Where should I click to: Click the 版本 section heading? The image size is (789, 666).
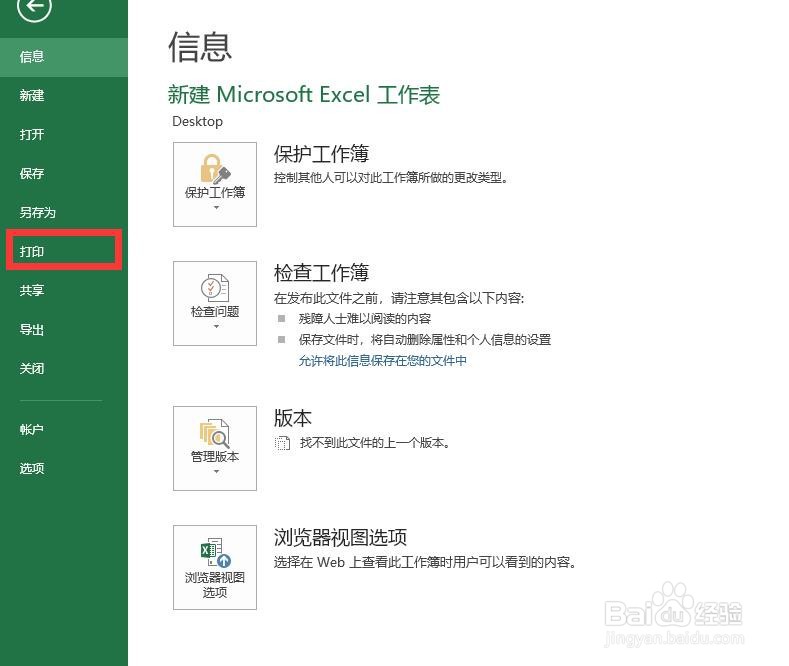pyautogui.click(x=292, y=418)
